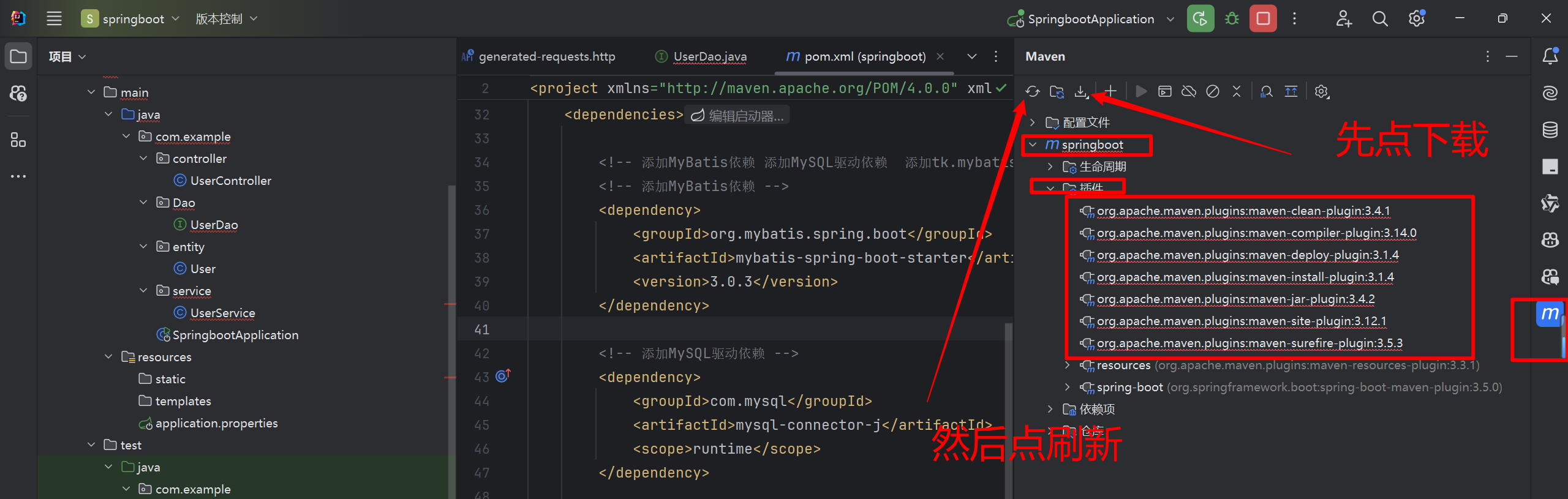The width and height of the screenshot is (1568, 499).
Task: Expand spring-boot plugin node
Action: [1068, 387]
